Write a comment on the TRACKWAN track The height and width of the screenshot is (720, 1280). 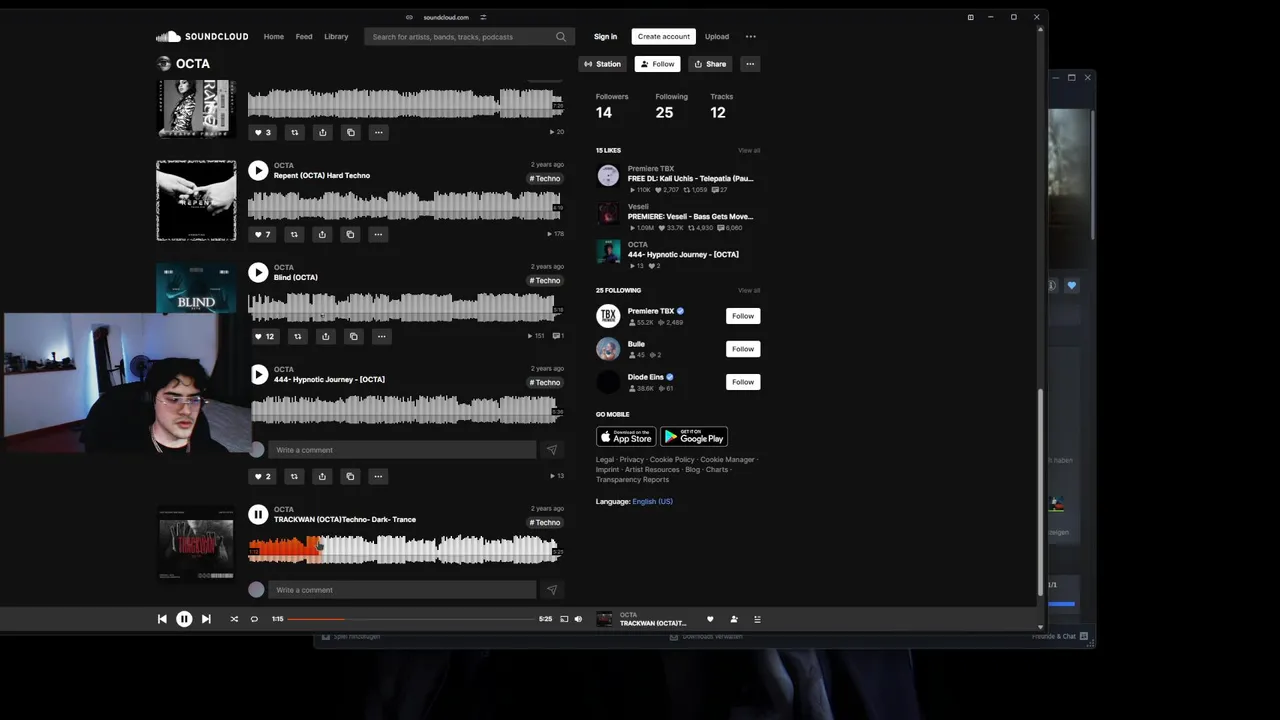pyautogui.click(x=402, y=590)
